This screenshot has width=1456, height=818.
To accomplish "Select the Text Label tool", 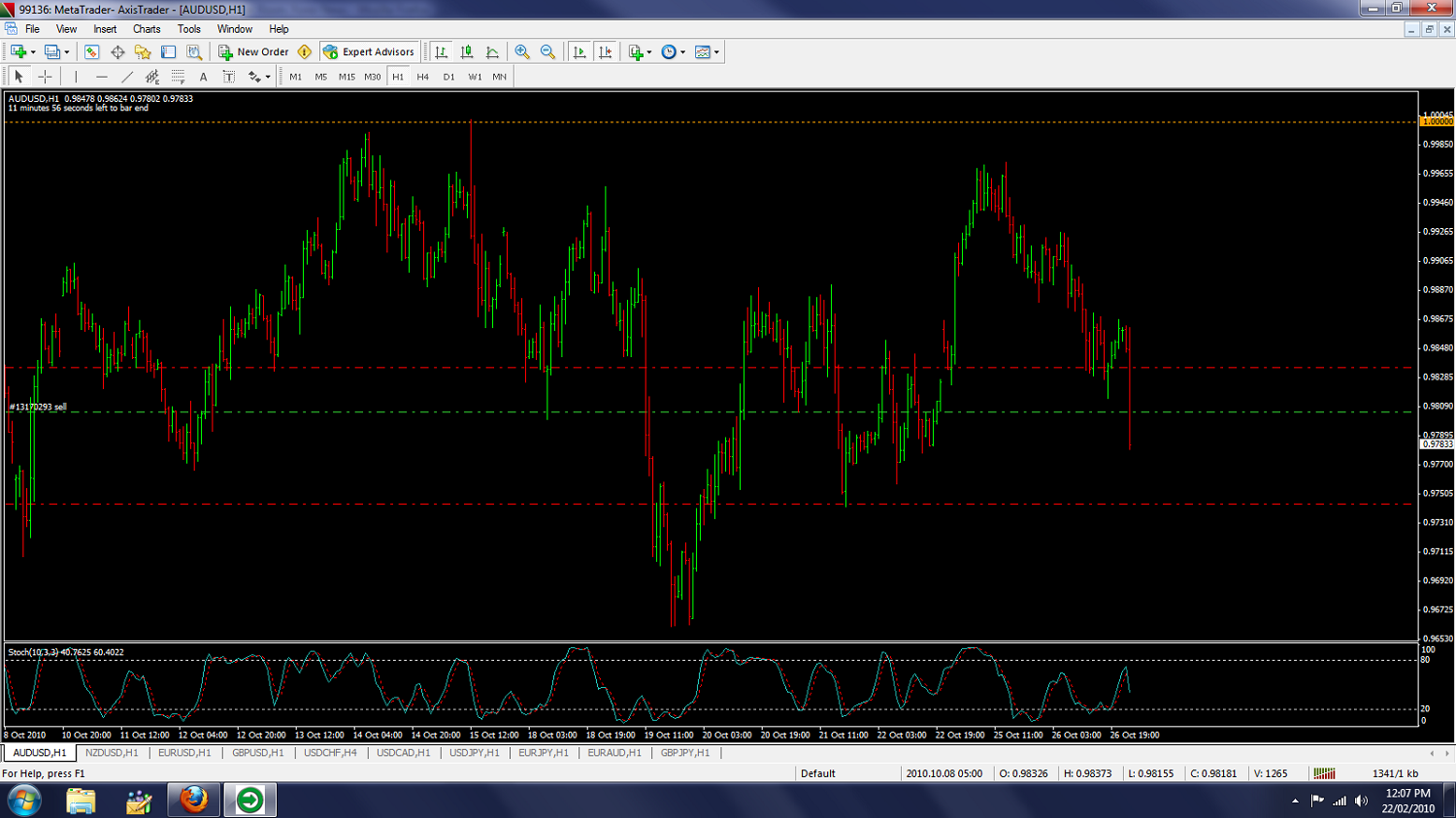I will (x=228, y=77).
